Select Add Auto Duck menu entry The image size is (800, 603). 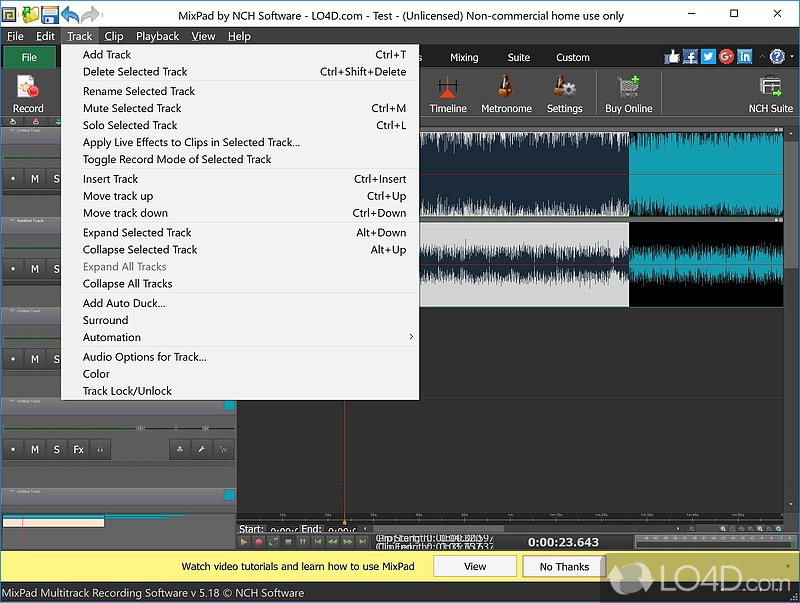tap(124, 303)
